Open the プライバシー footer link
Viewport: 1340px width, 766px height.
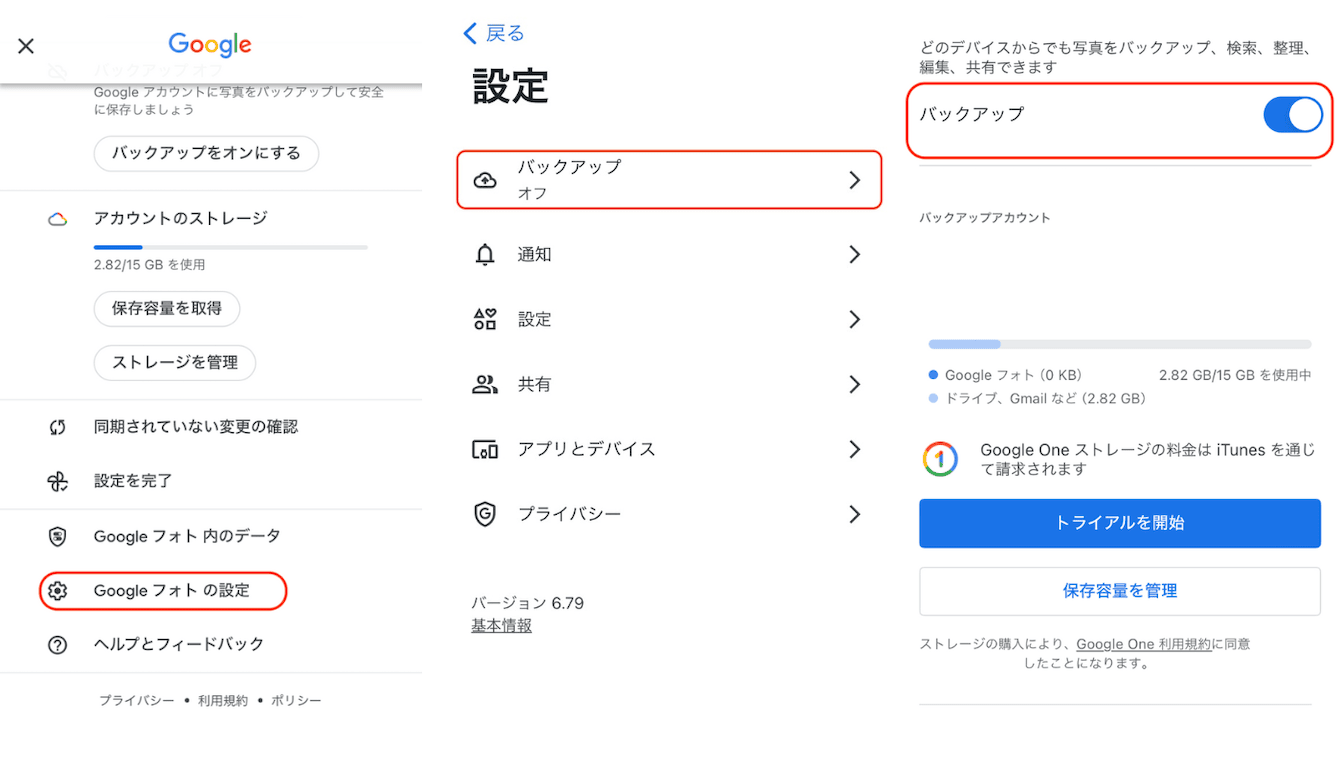tap(136, 701)
